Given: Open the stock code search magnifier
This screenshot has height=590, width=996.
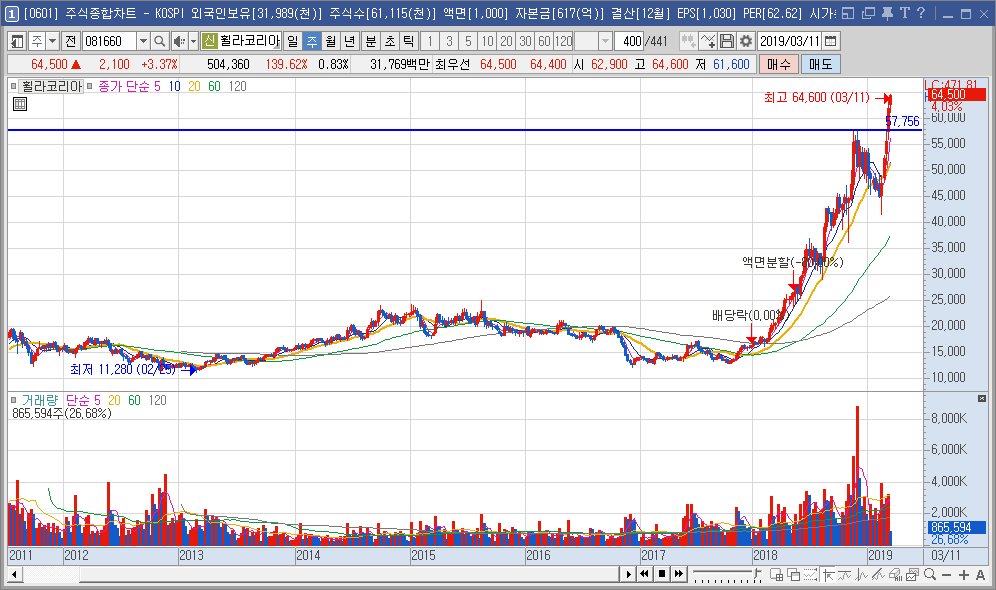Looking at the screenshot, I should (159, 41).
